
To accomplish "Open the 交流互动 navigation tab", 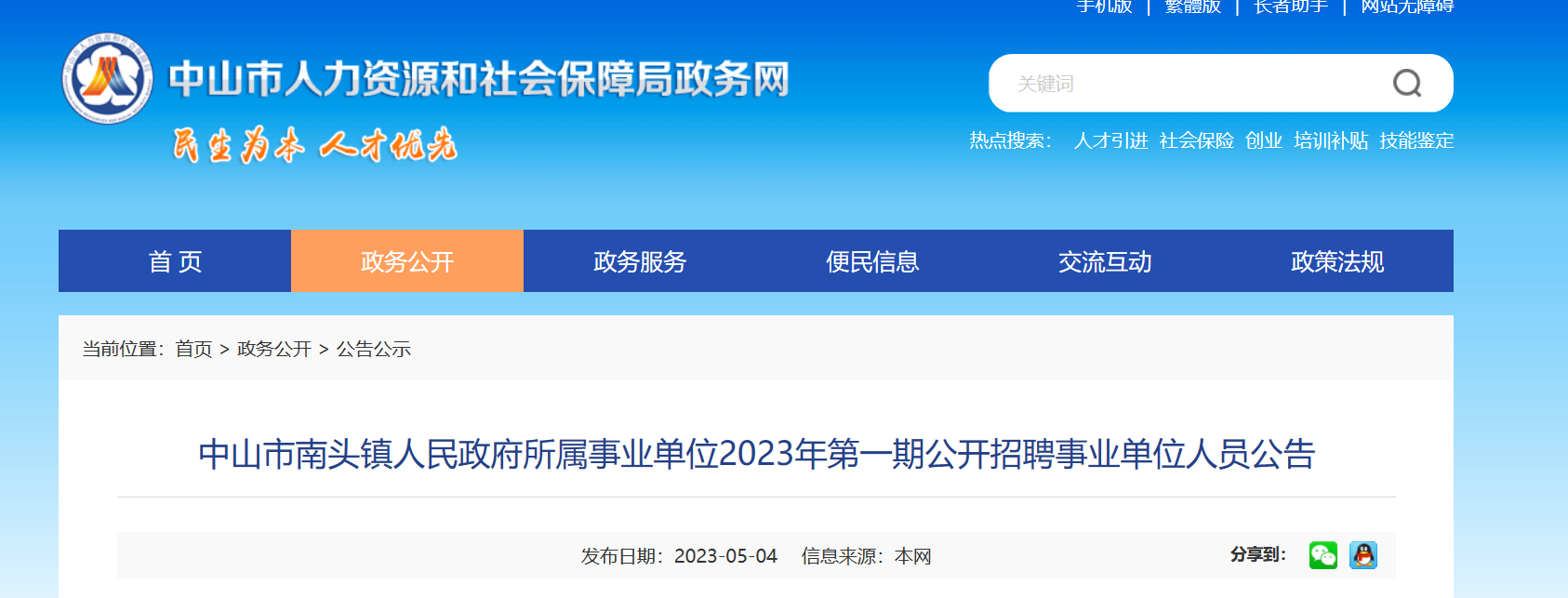I will click(1105, 261).
